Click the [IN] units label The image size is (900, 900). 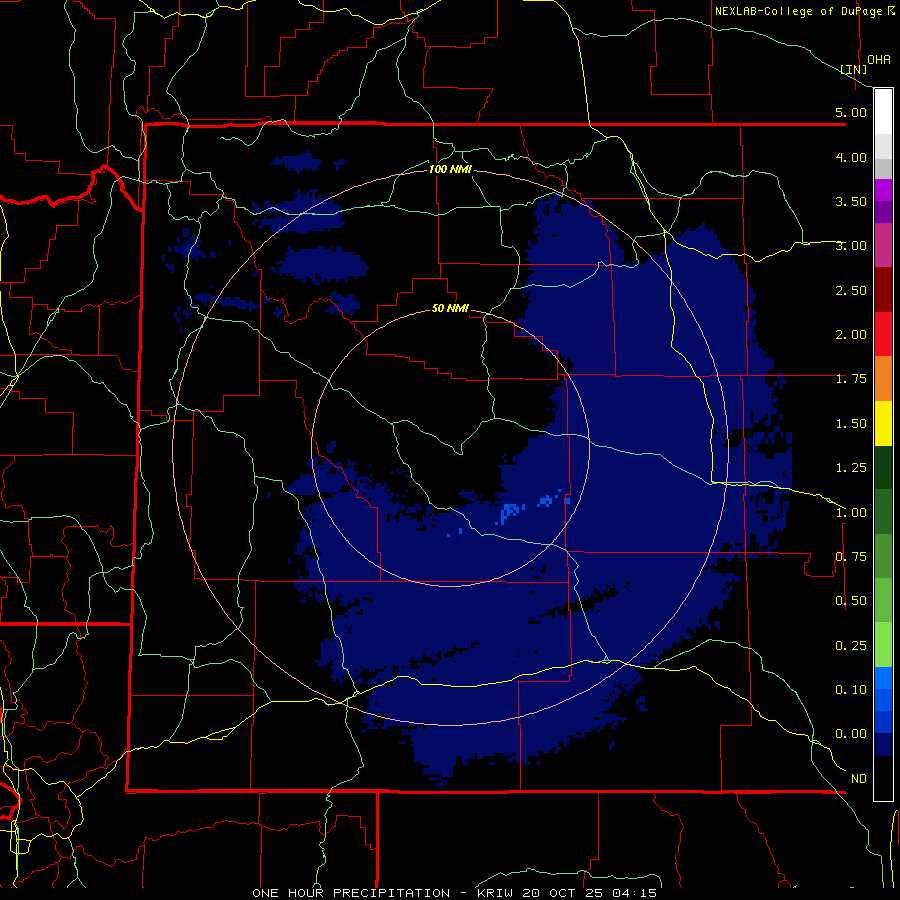(x=854, y=69)
